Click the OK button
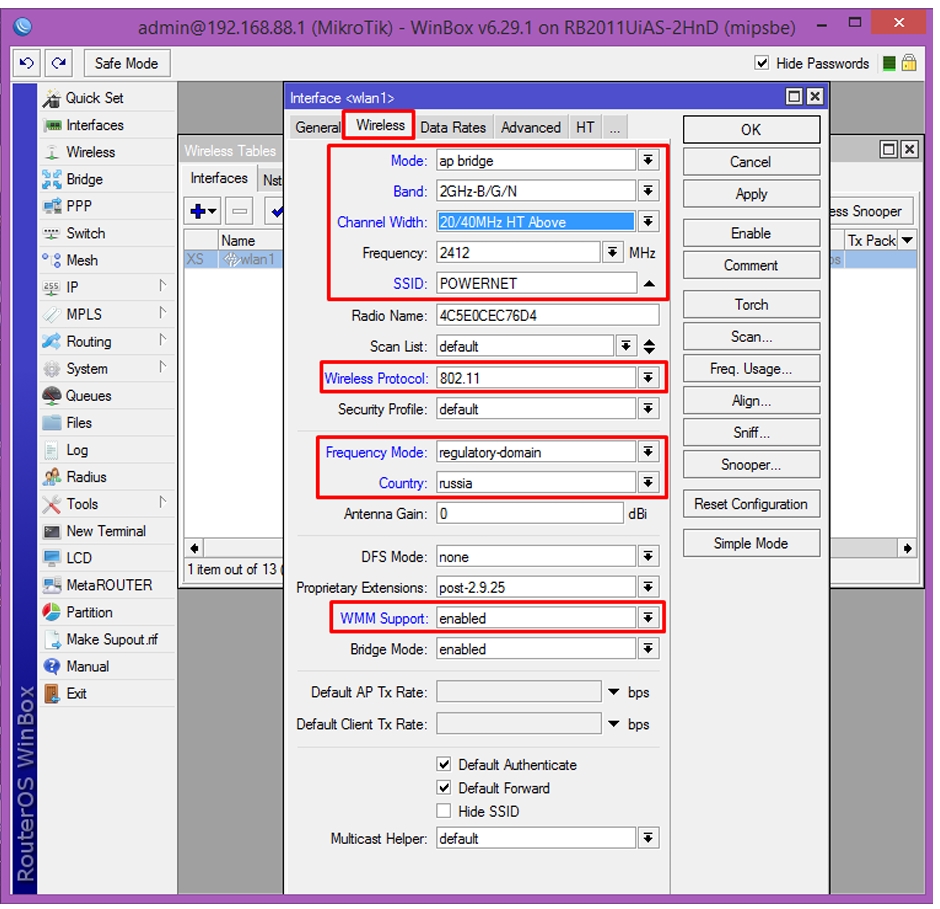940x909 pixels. (x=751, y=130)
